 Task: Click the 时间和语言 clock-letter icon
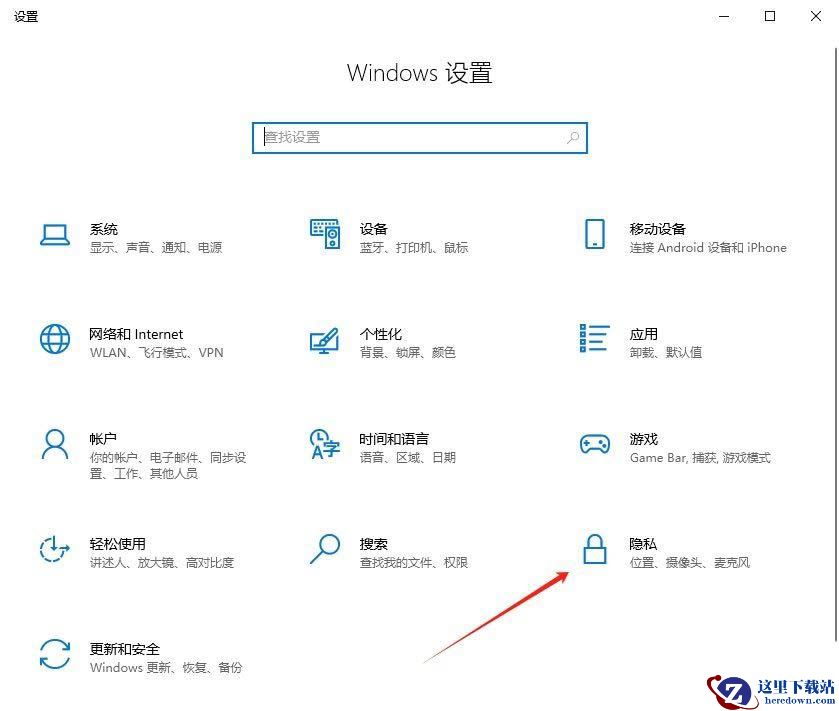[x=325, y=444]
